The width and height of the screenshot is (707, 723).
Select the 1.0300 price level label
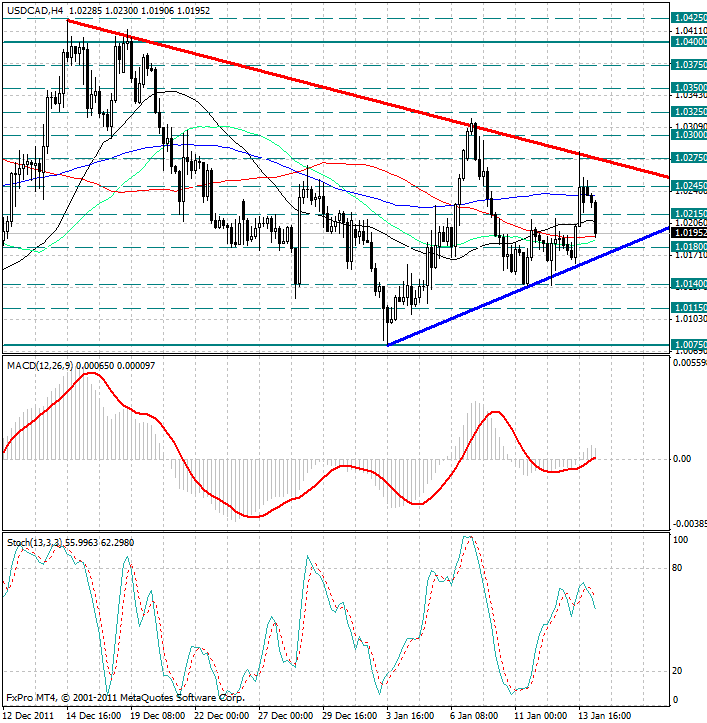tap(689, 135)
